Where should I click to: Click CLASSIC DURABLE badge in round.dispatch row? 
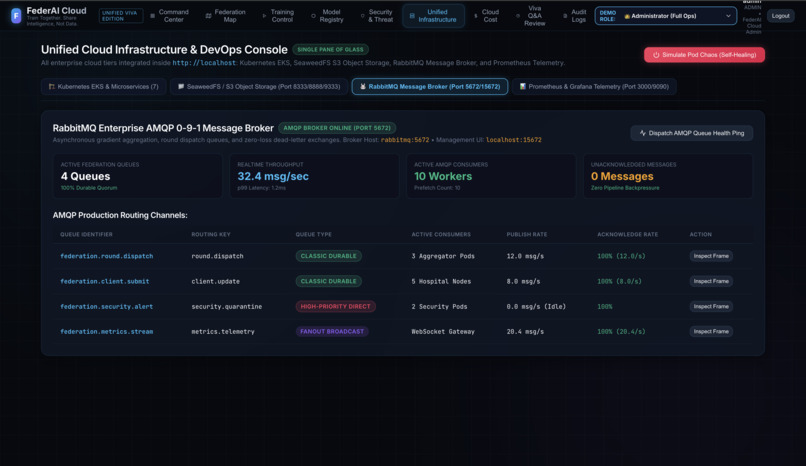point(328,256)
